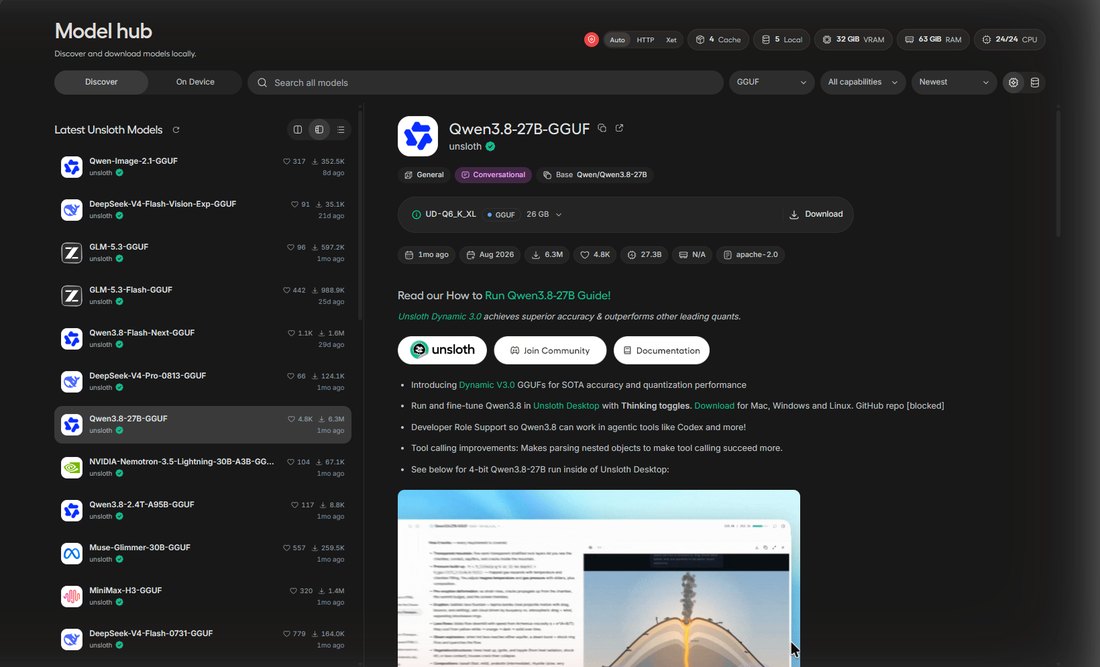Select the Qwen3.8-27B-GGUF list entry
1100x667 pixels.
[203, 424]
